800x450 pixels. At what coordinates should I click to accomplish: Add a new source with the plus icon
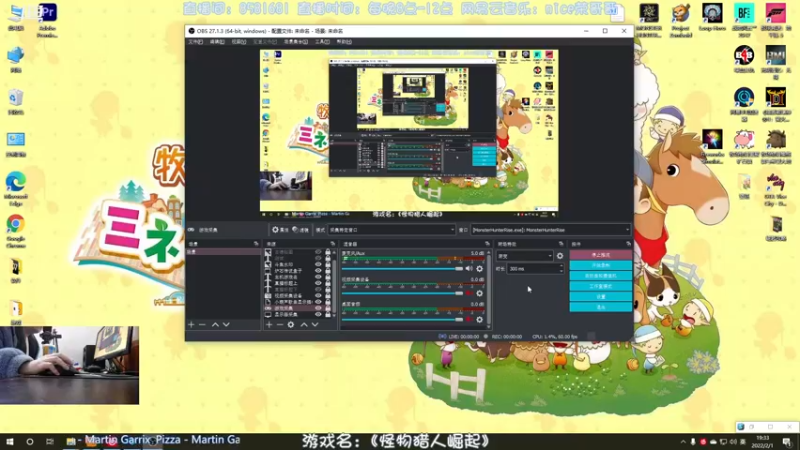[x=269, y=324]
